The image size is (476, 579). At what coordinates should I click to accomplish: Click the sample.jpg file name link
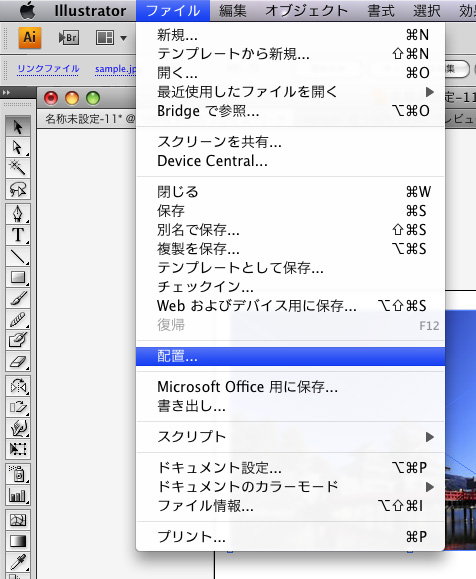tap(116, 69)
